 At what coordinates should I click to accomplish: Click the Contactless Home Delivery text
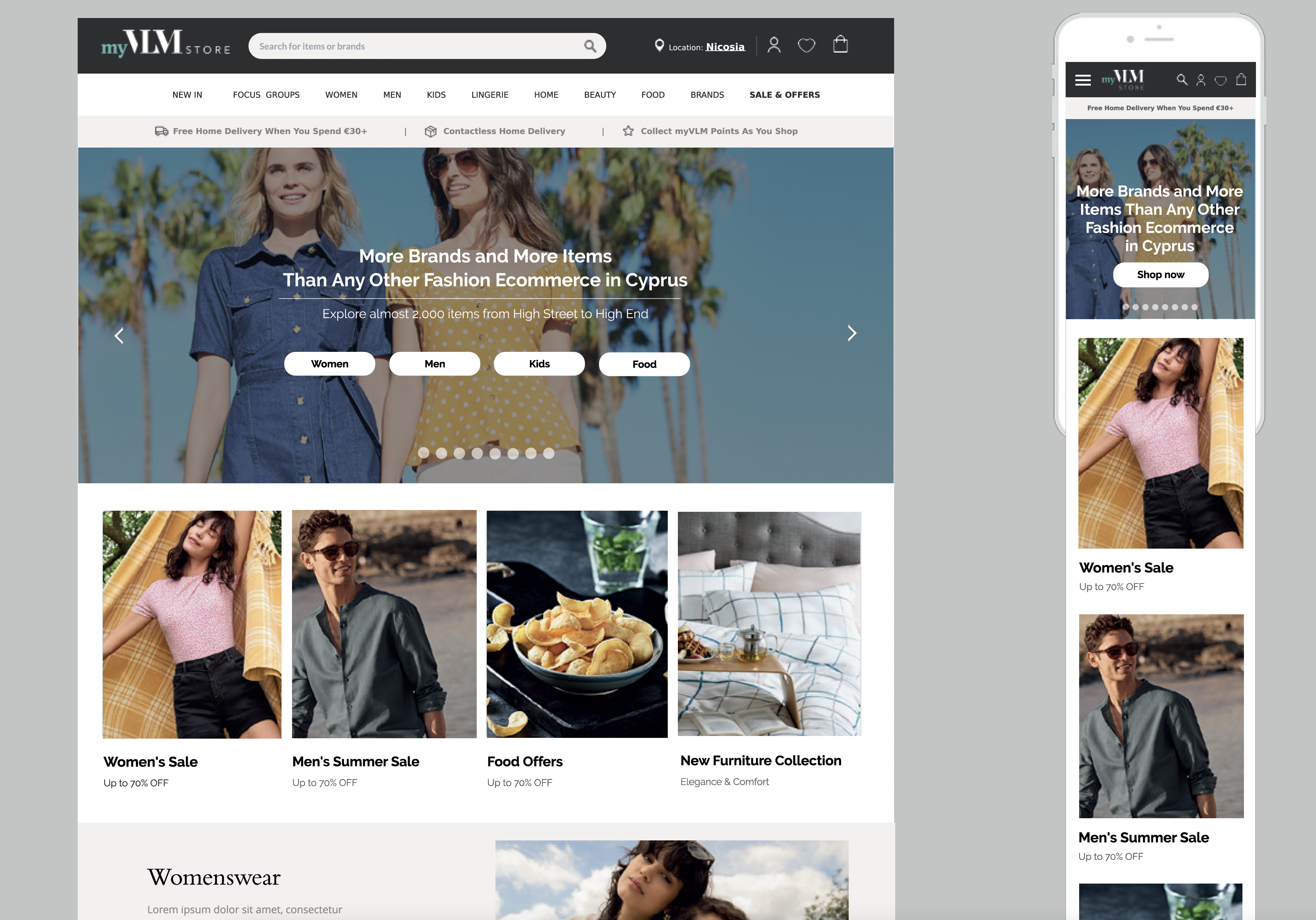(504, 131)
